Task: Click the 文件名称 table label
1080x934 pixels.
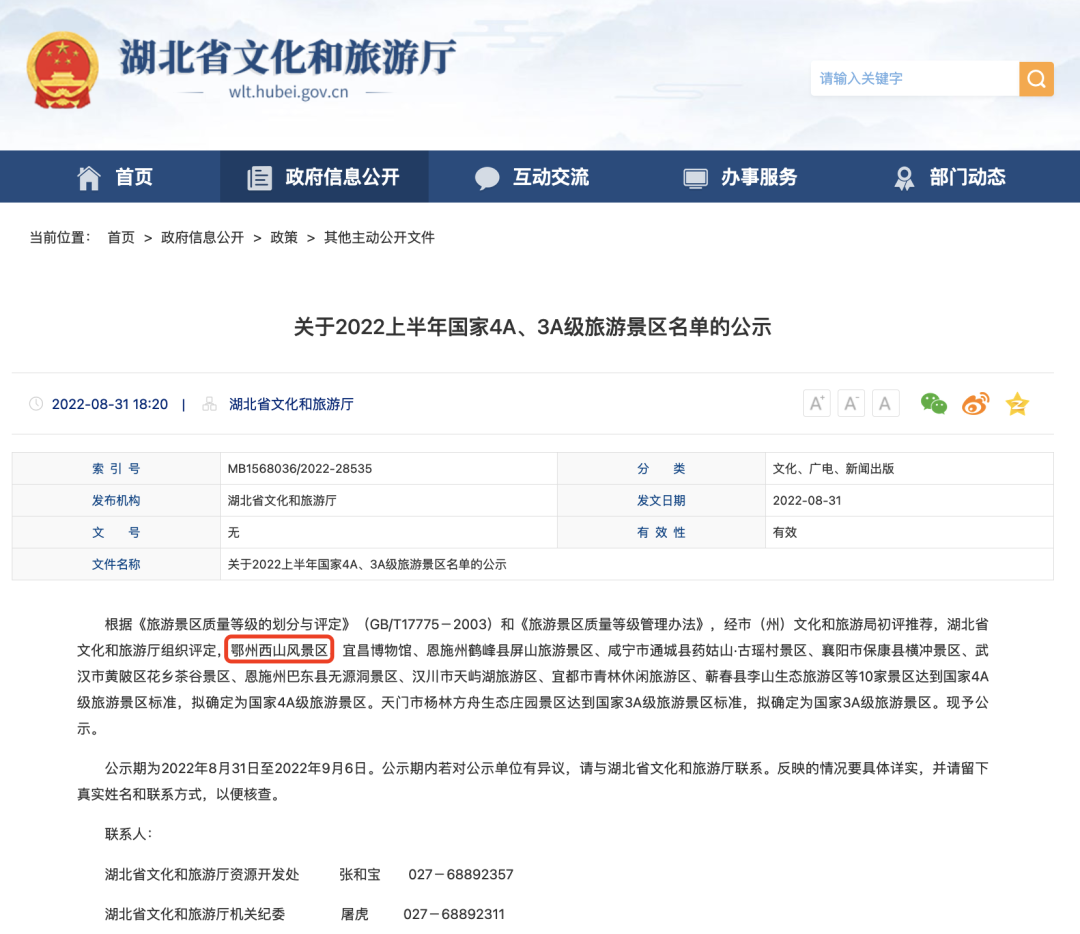Action: tap(116, 564)
